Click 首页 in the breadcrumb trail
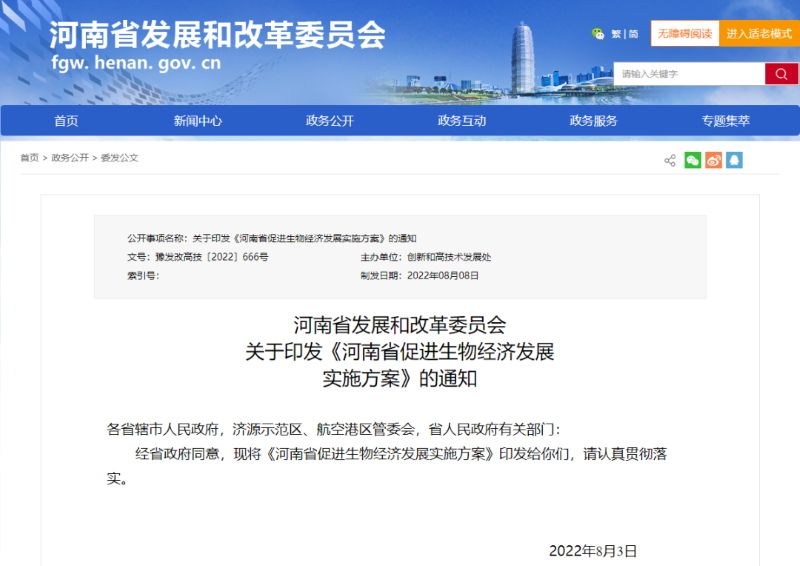Screen dimensions: 800x566 click(x=29, y=158)
